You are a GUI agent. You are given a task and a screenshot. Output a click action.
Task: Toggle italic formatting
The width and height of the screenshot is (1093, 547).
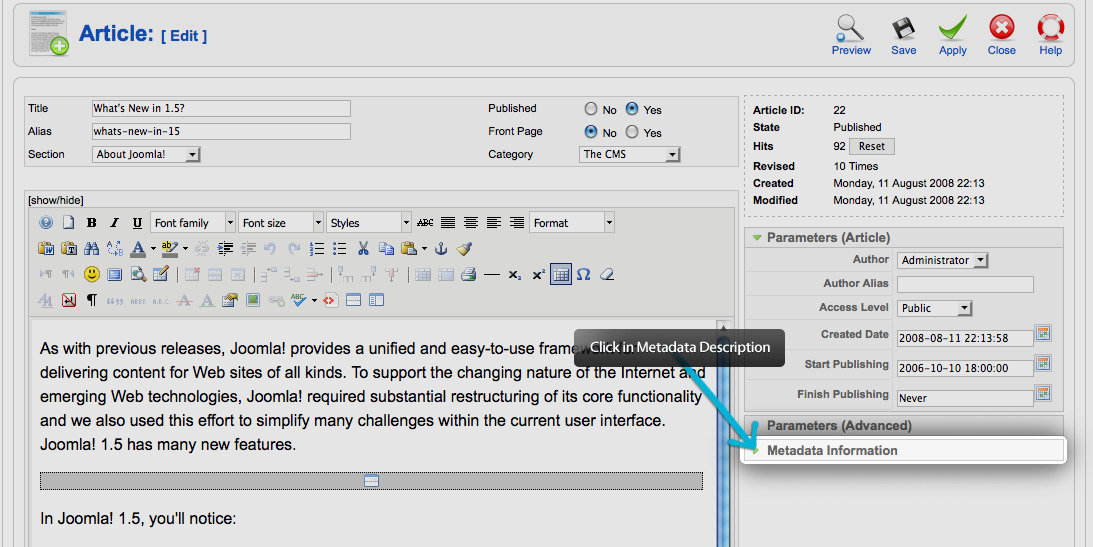[114, 223]
